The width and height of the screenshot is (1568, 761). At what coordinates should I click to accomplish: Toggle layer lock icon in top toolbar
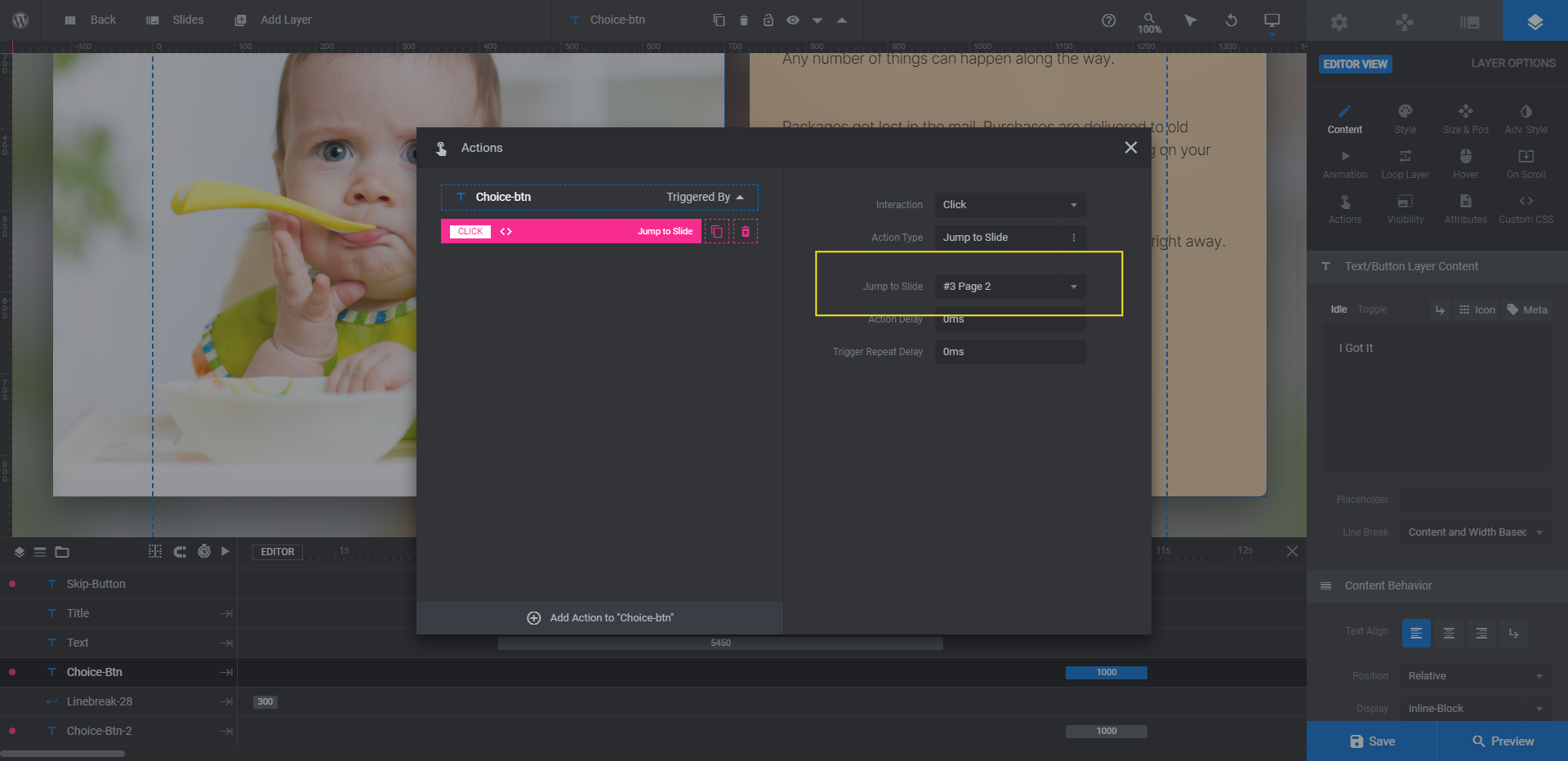(x=768, y=20)
